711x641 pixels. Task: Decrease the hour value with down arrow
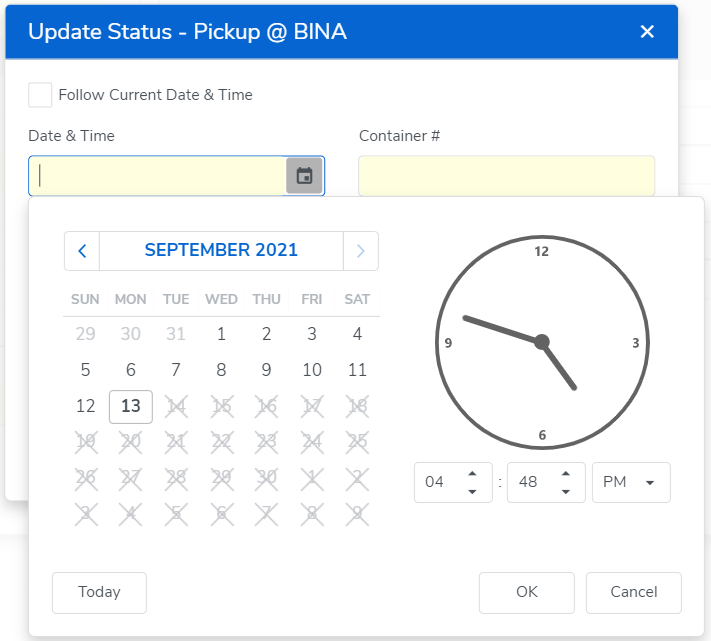pyautogui.click(x=473, y=491)
